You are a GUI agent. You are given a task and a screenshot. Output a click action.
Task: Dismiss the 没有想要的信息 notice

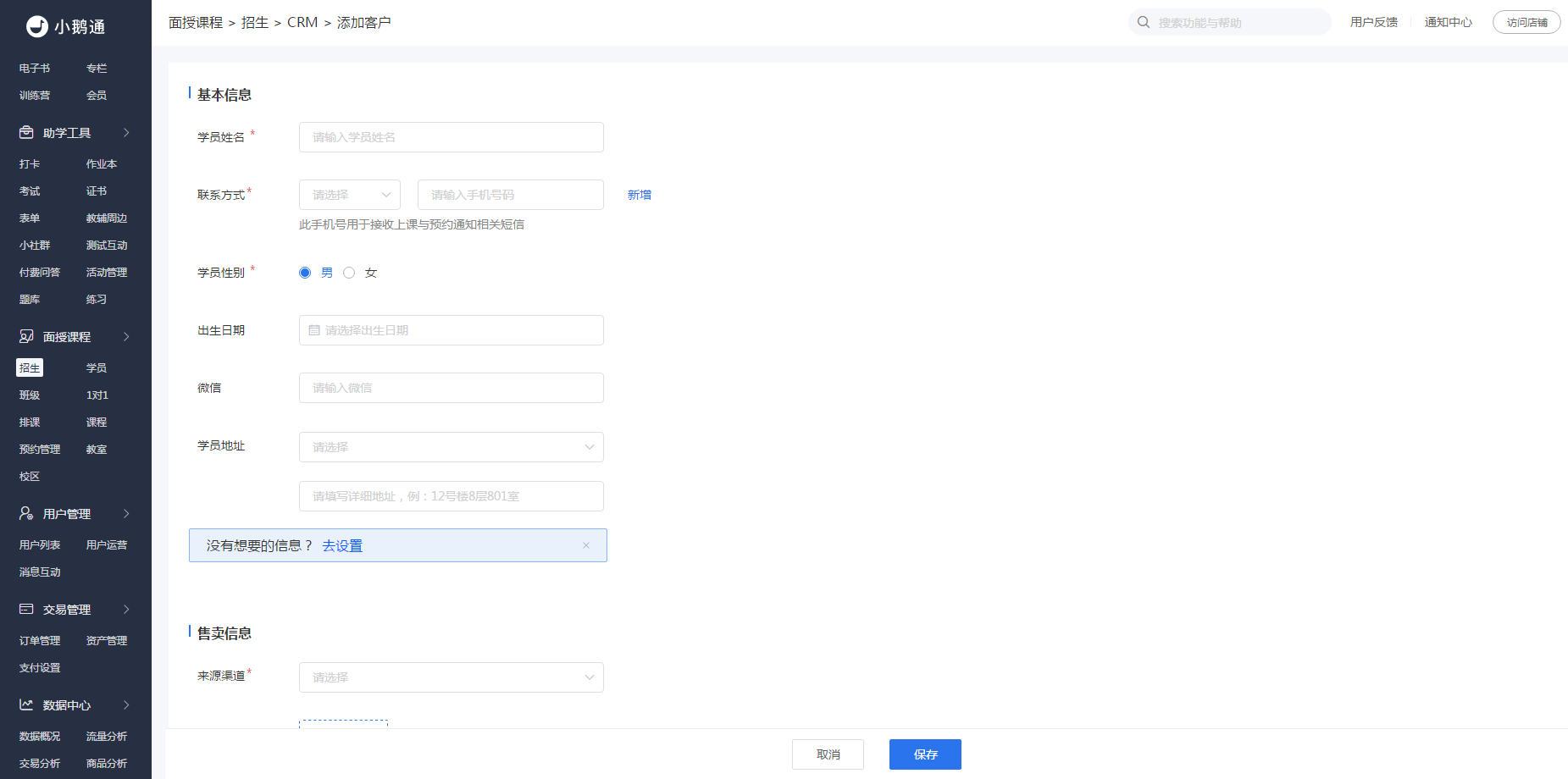(x=586, y=545)
